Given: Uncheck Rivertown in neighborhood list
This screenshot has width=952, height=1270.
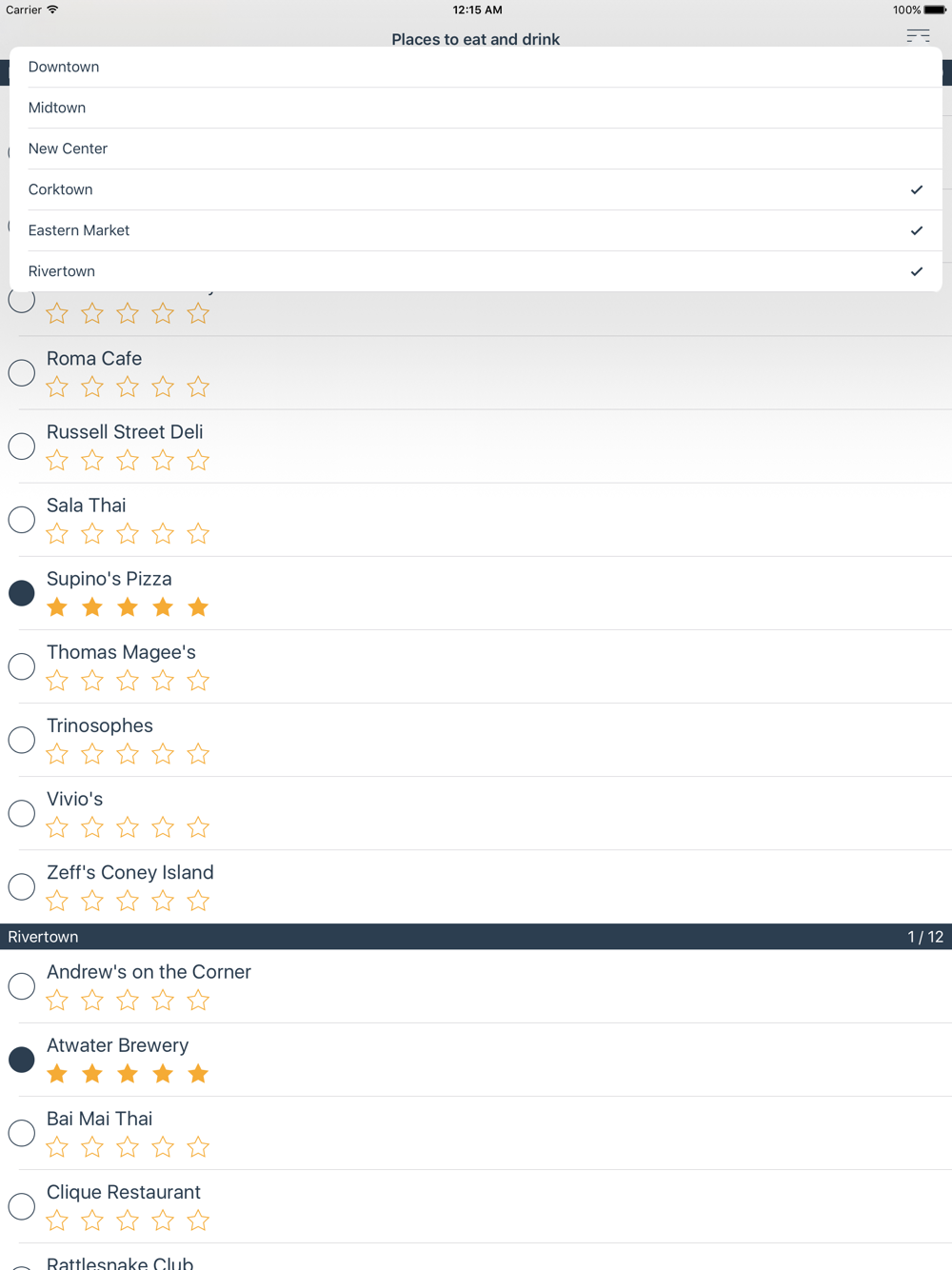Looking at the screenshot, I should click(x=476, y=271).
